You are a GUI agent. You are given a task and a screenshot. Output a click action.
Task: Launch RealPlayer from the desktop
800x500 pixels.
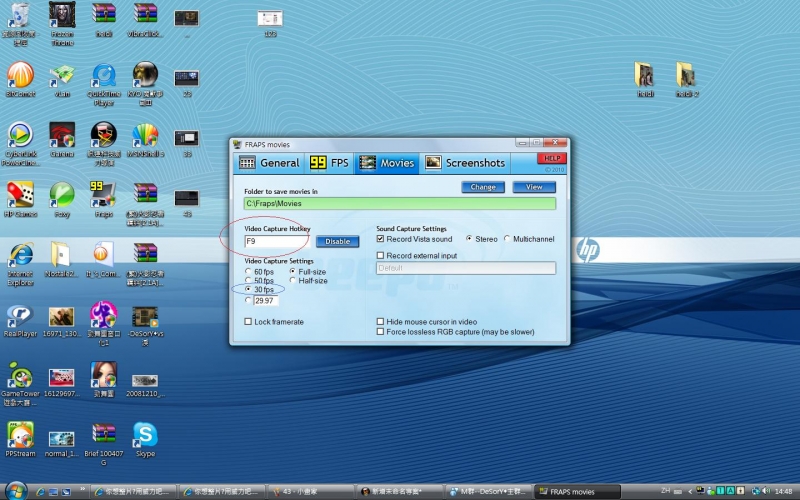coord(20,316)
